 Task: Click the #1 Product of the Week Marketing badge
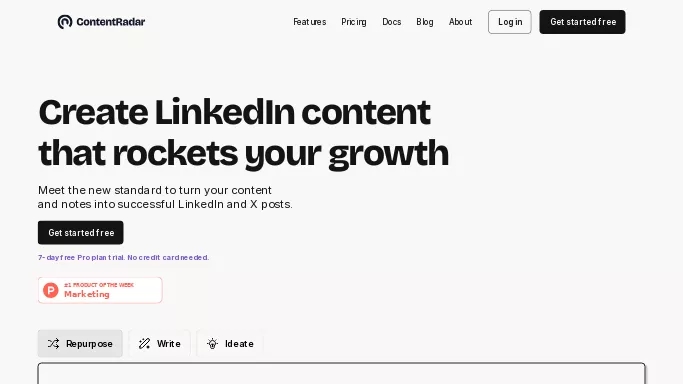100,290
